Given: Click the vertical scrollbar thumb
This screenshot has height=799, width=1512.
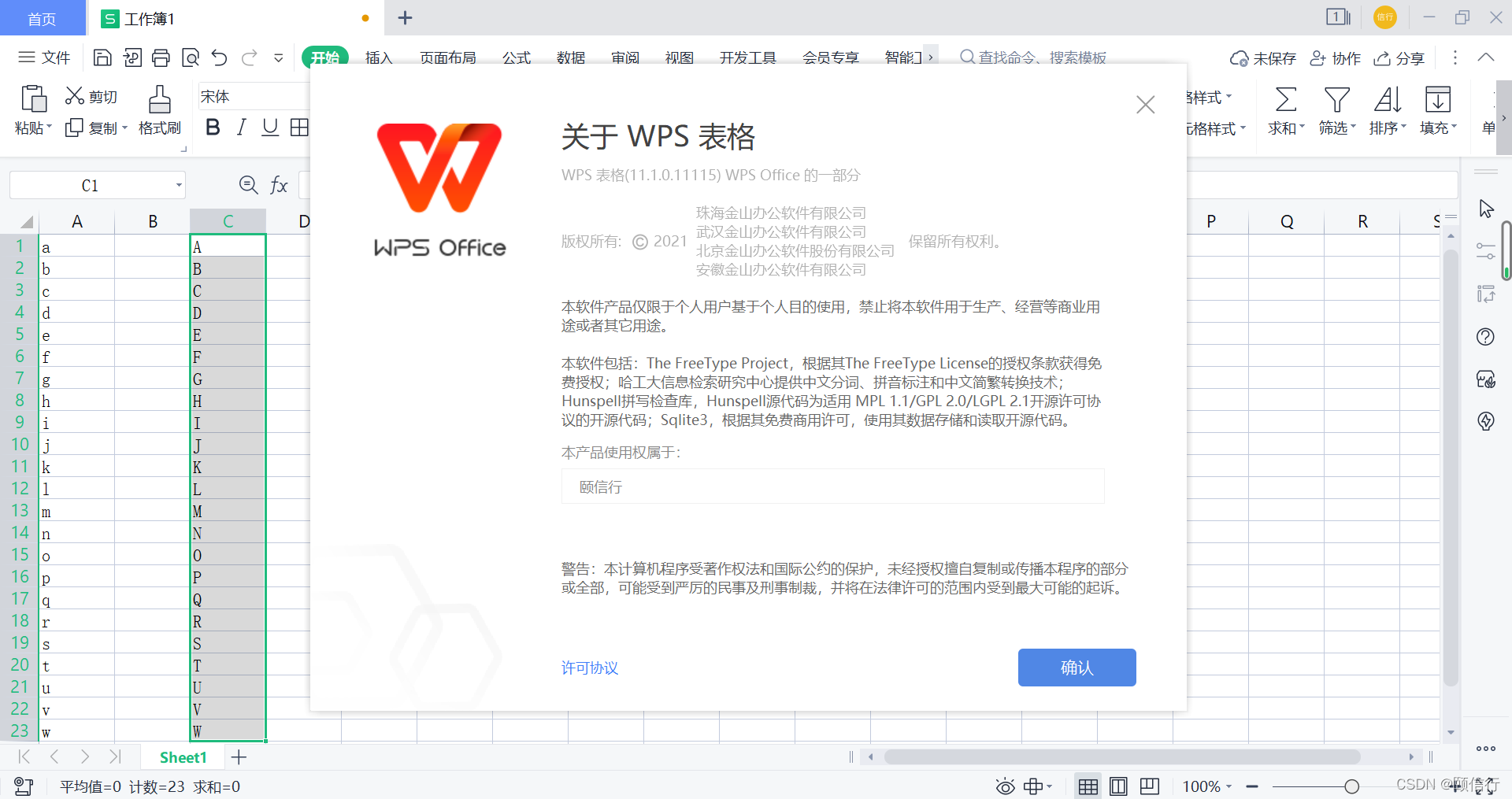Looking at the screenshot, I should pos(1451,468).
